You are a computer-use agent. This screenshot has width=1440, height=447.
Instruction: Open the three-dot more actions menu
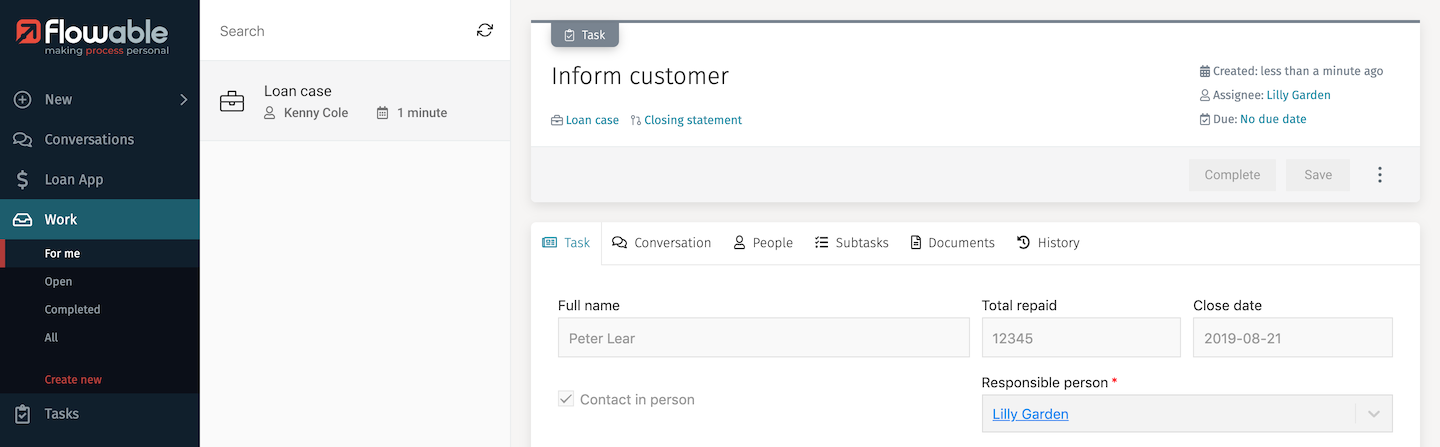[x=1380, y=175]
